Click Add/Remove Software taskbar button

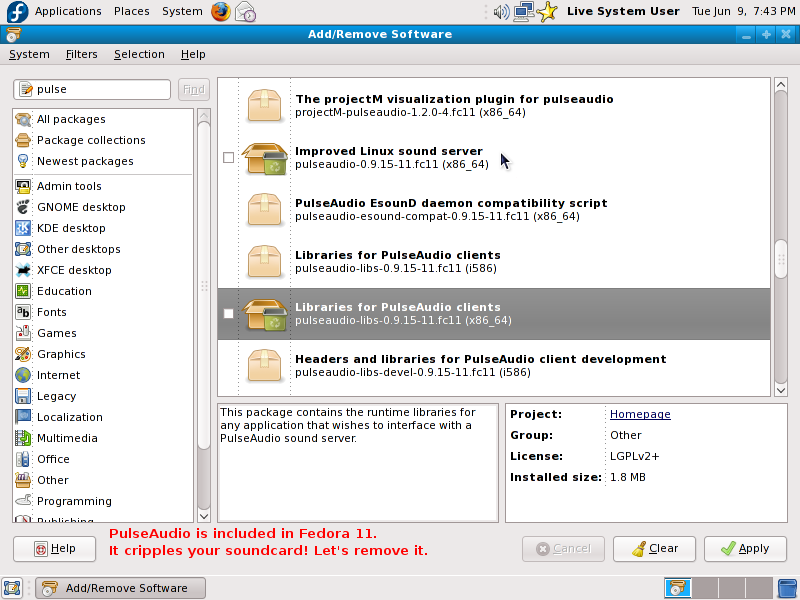(120, 588)
